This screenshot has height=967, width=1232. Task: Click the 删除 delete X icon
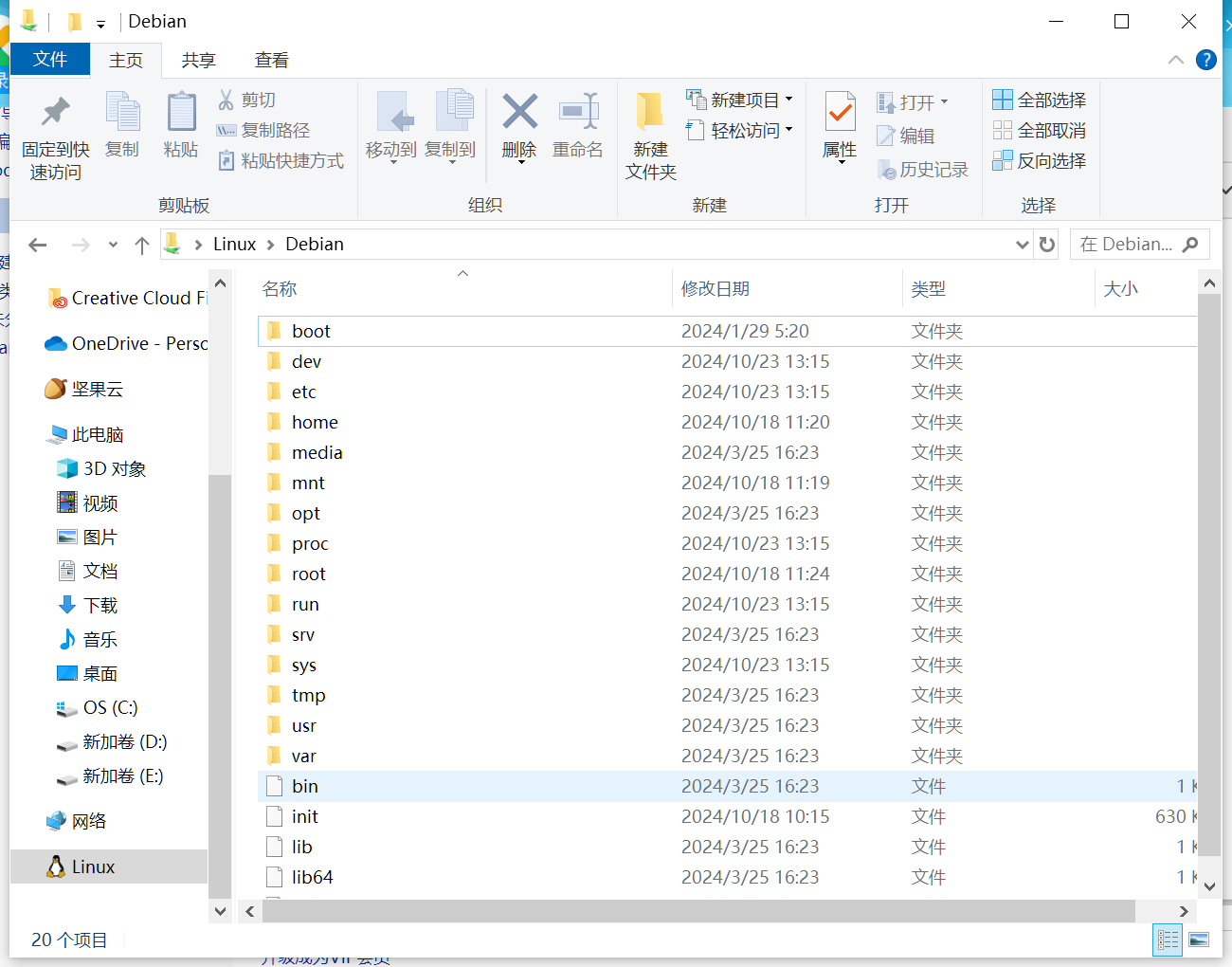[x=519, y=112]
